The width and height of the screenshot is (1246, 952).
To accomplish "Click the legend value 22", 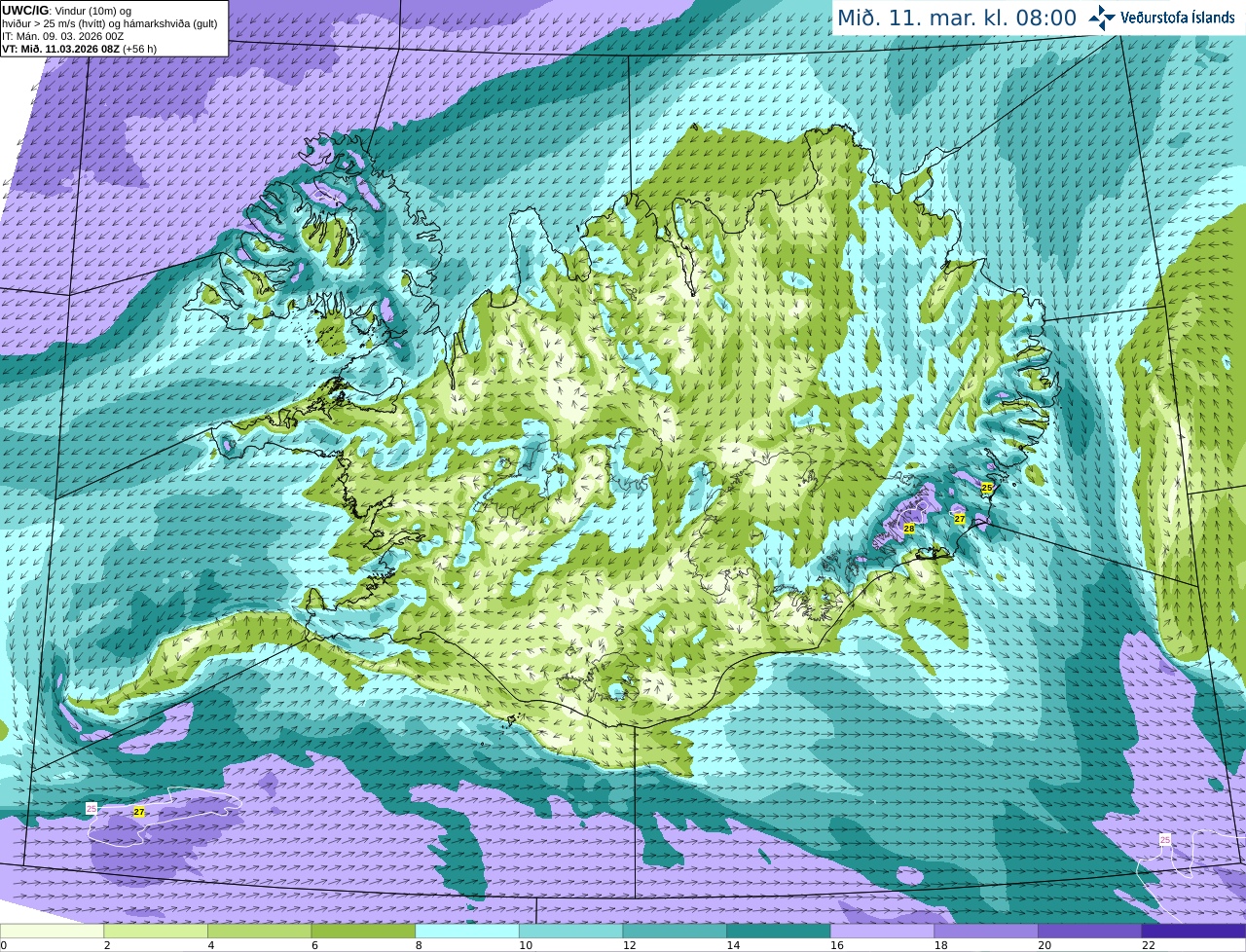I will point(1149,945).
